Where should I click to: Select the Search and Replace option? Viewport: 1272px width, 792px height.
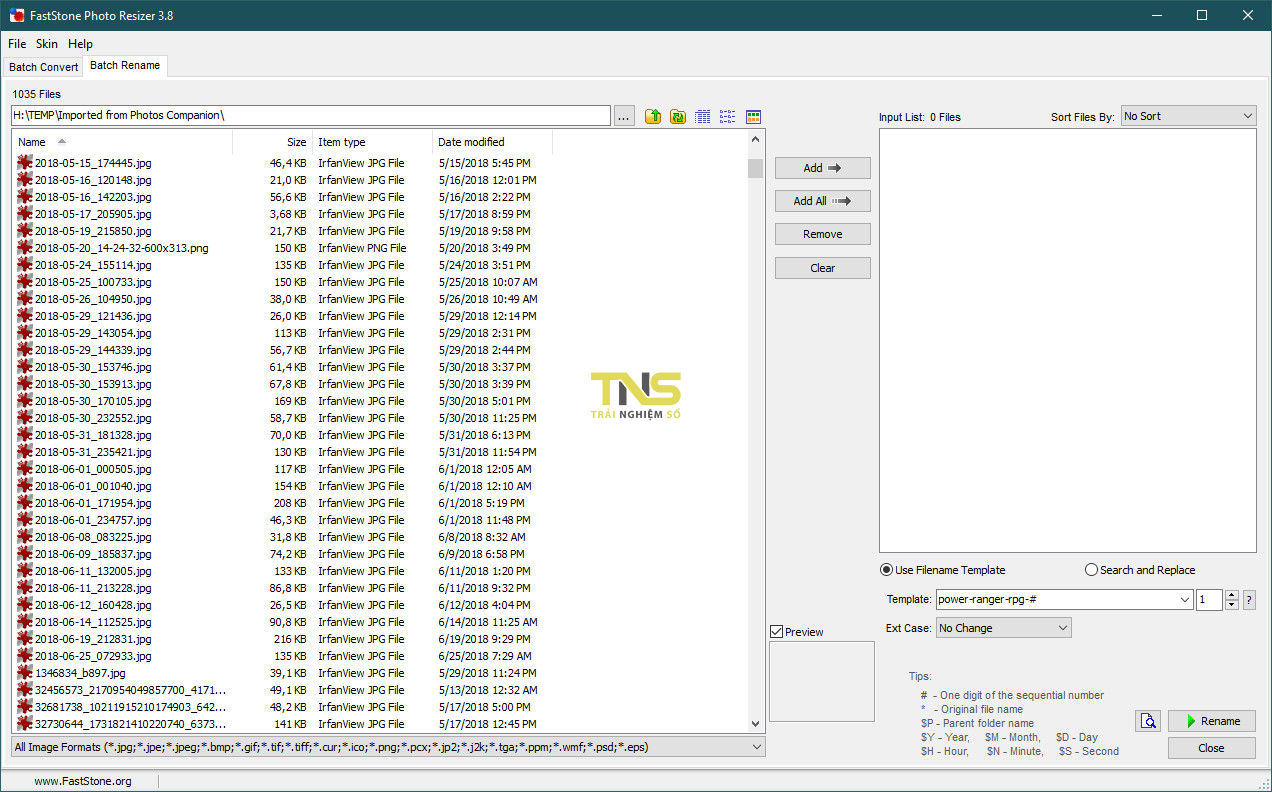point(1091,569)
